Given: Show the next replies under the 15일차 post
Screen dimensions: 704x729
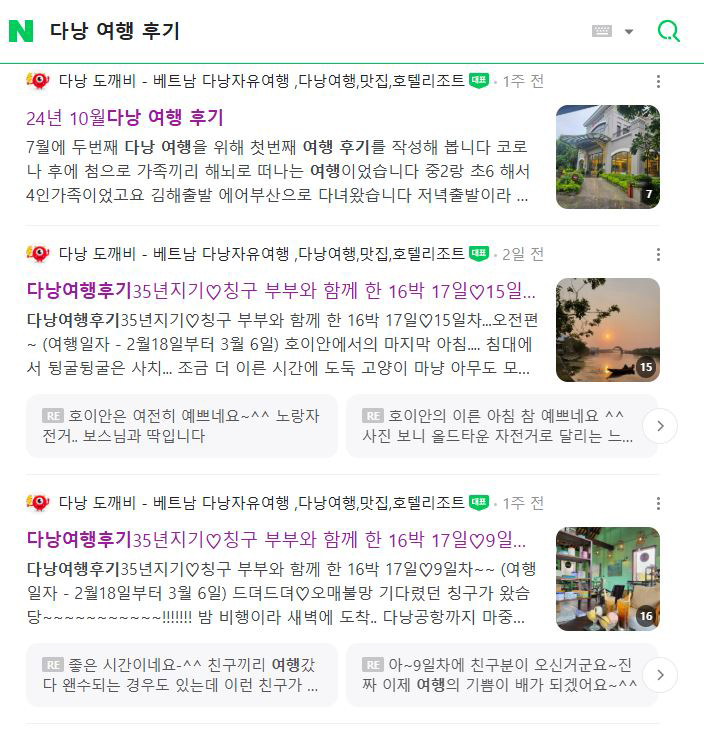Looking at the screenshot, I should point(660,426).
